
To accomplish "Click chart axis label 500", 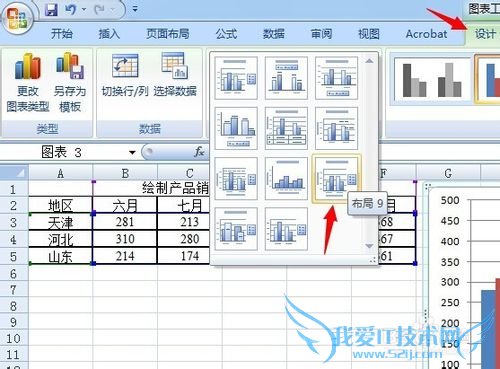I will (450, 200).
